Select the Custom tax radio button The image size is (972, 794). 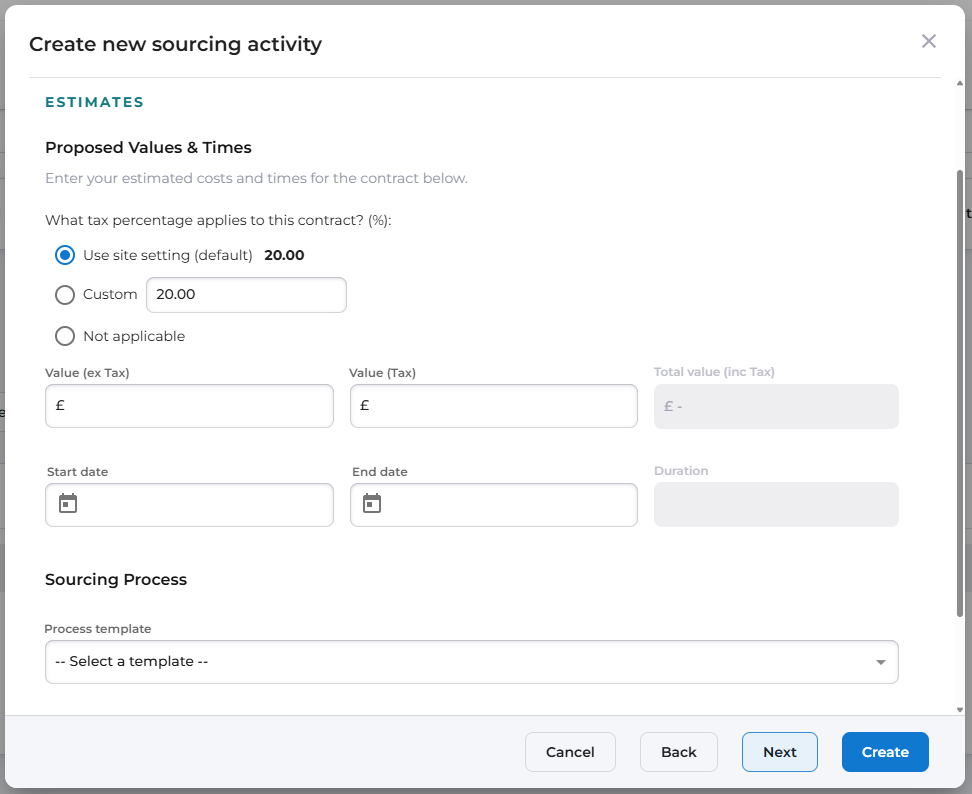tap(65, 295)
